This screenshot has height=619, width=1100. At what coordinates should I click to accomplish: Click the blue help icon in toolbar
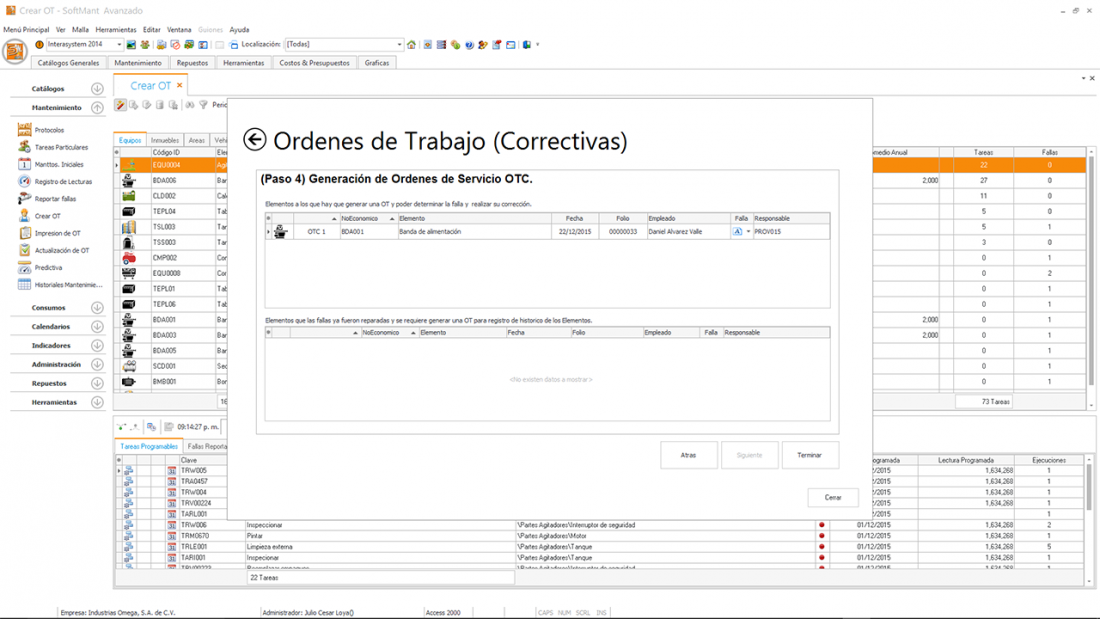point(469,45)
